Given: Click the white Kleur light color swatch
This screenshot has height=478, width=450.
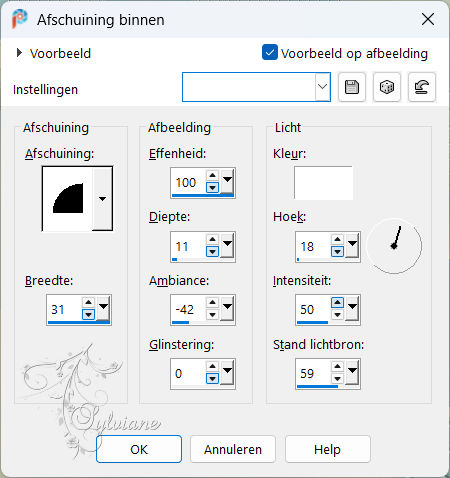Looking at the screenshot, I should (323, 183).
